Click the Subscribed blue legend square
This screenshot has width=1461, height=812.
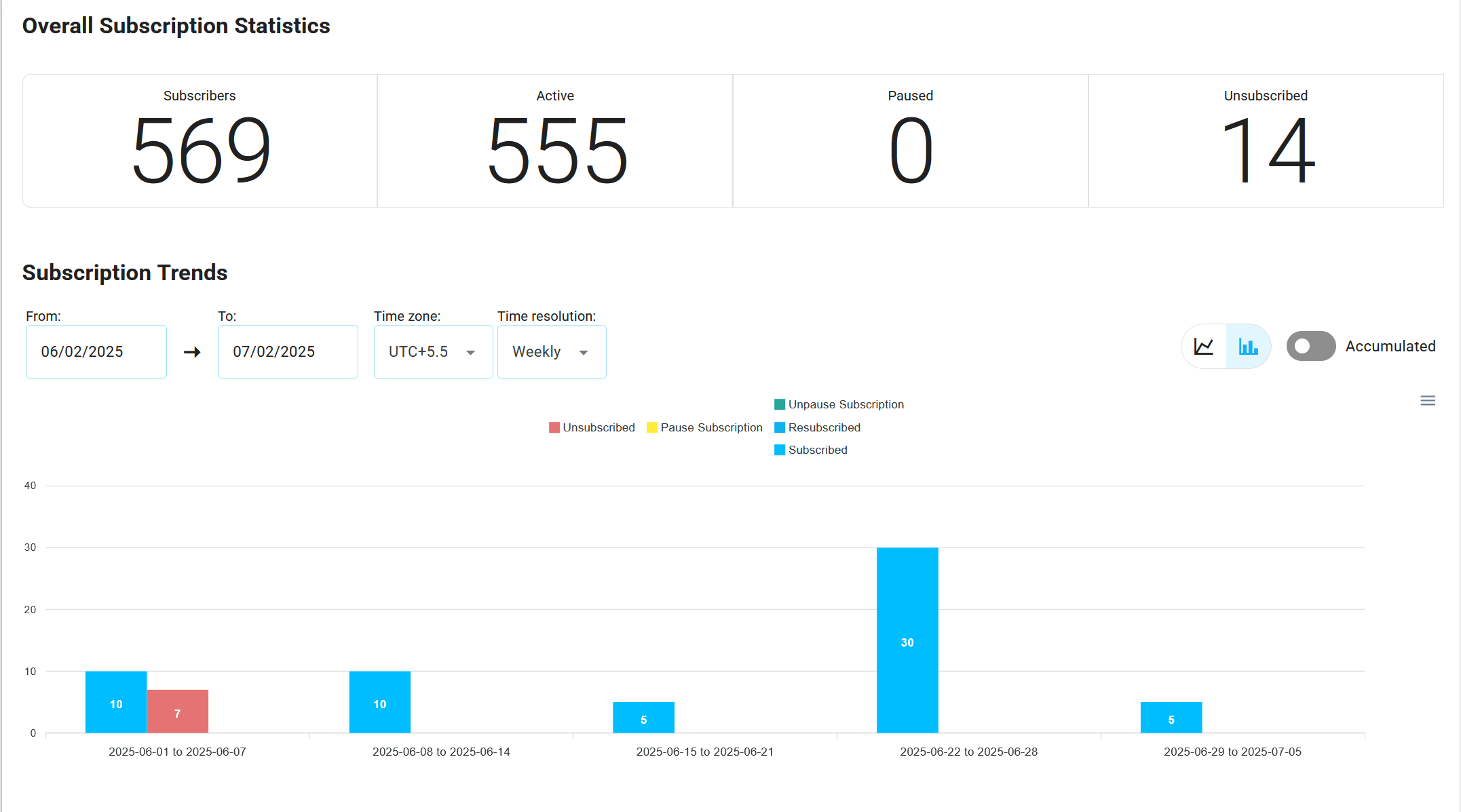click(779, 450)
